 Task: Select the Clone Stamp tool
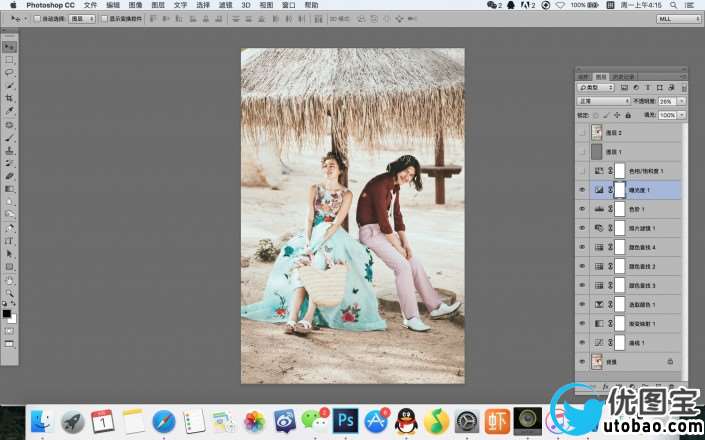(x=9, y=151)
